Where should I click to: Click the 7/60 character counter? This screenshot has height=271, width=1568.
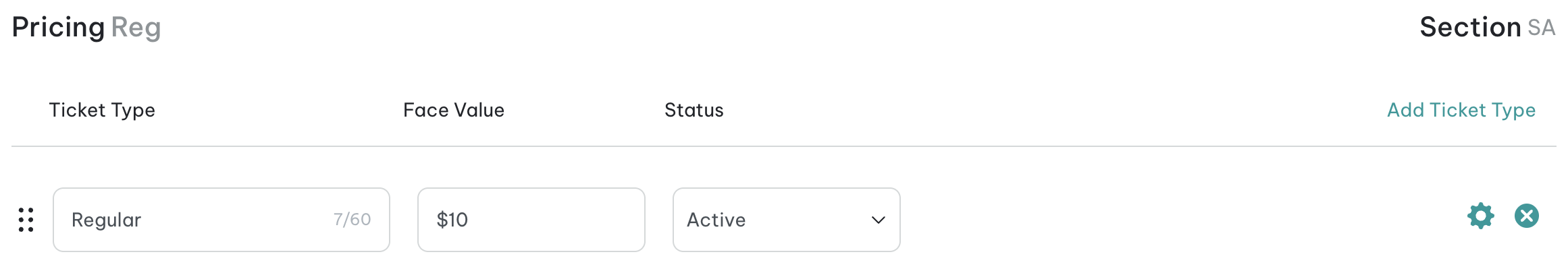pyautogui.click(x=352, y=220)
